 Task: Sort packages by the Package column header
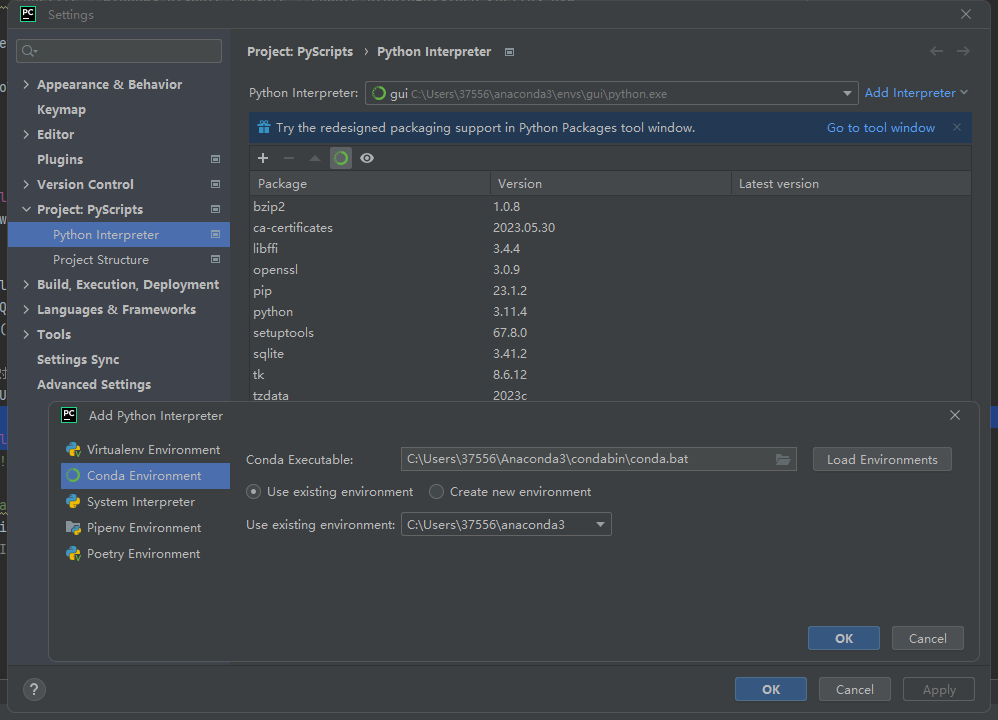[370, 183]
